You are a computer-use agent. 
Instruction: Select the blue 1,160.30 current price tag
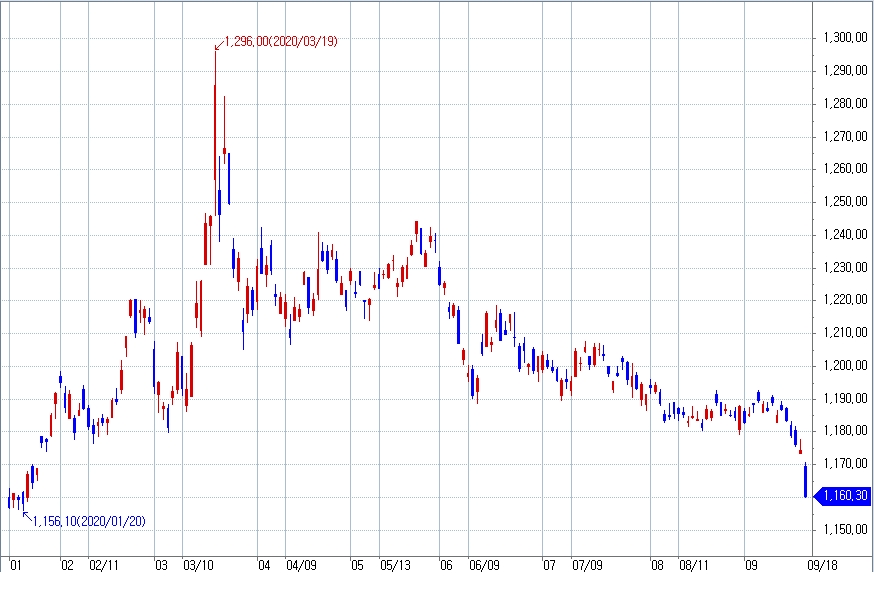click(845, 495)
